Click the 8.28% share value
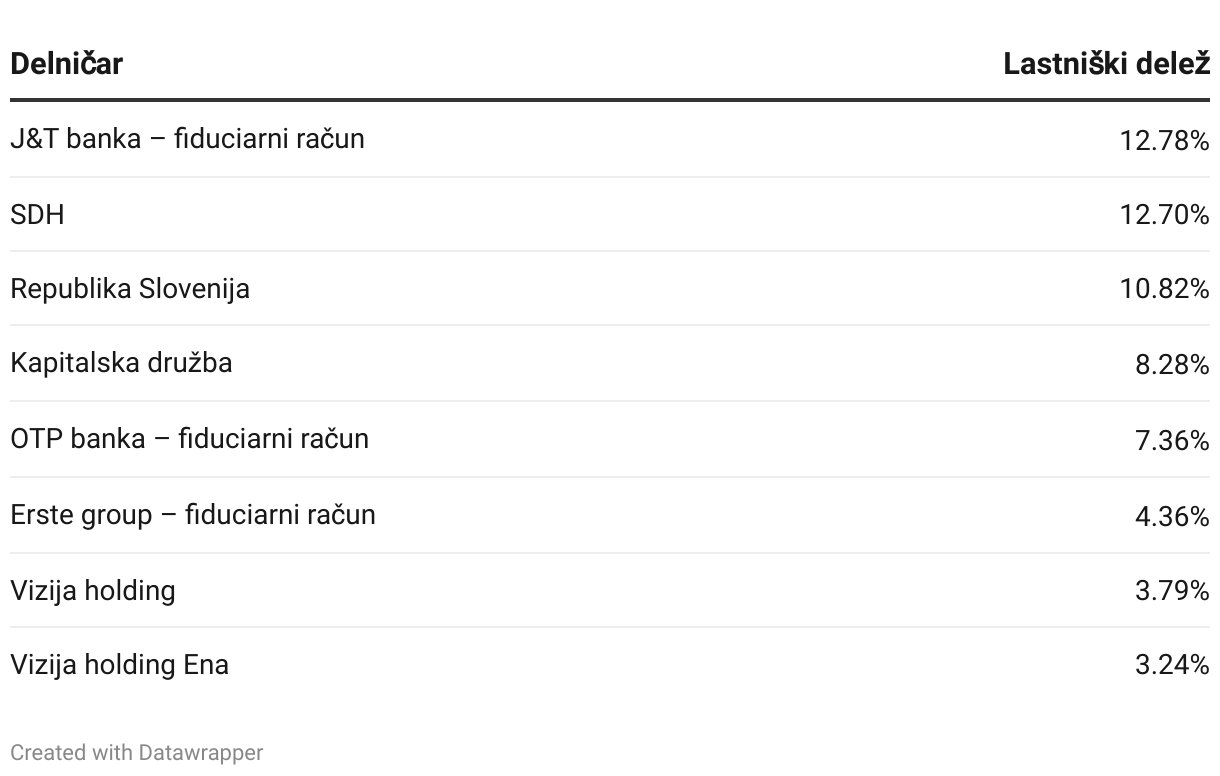The image size is (1220, 776). click(1172, 364)
